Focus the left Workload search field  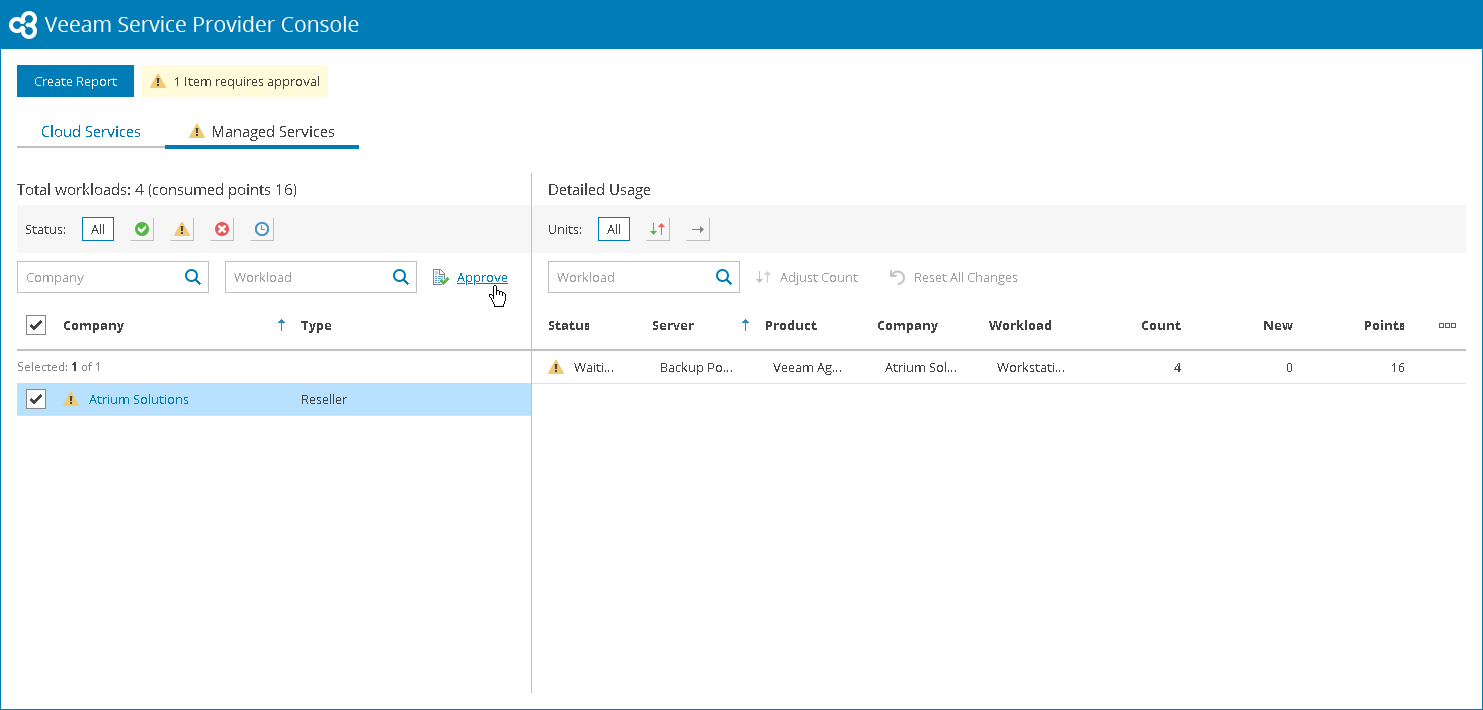(x=321, y=277)
